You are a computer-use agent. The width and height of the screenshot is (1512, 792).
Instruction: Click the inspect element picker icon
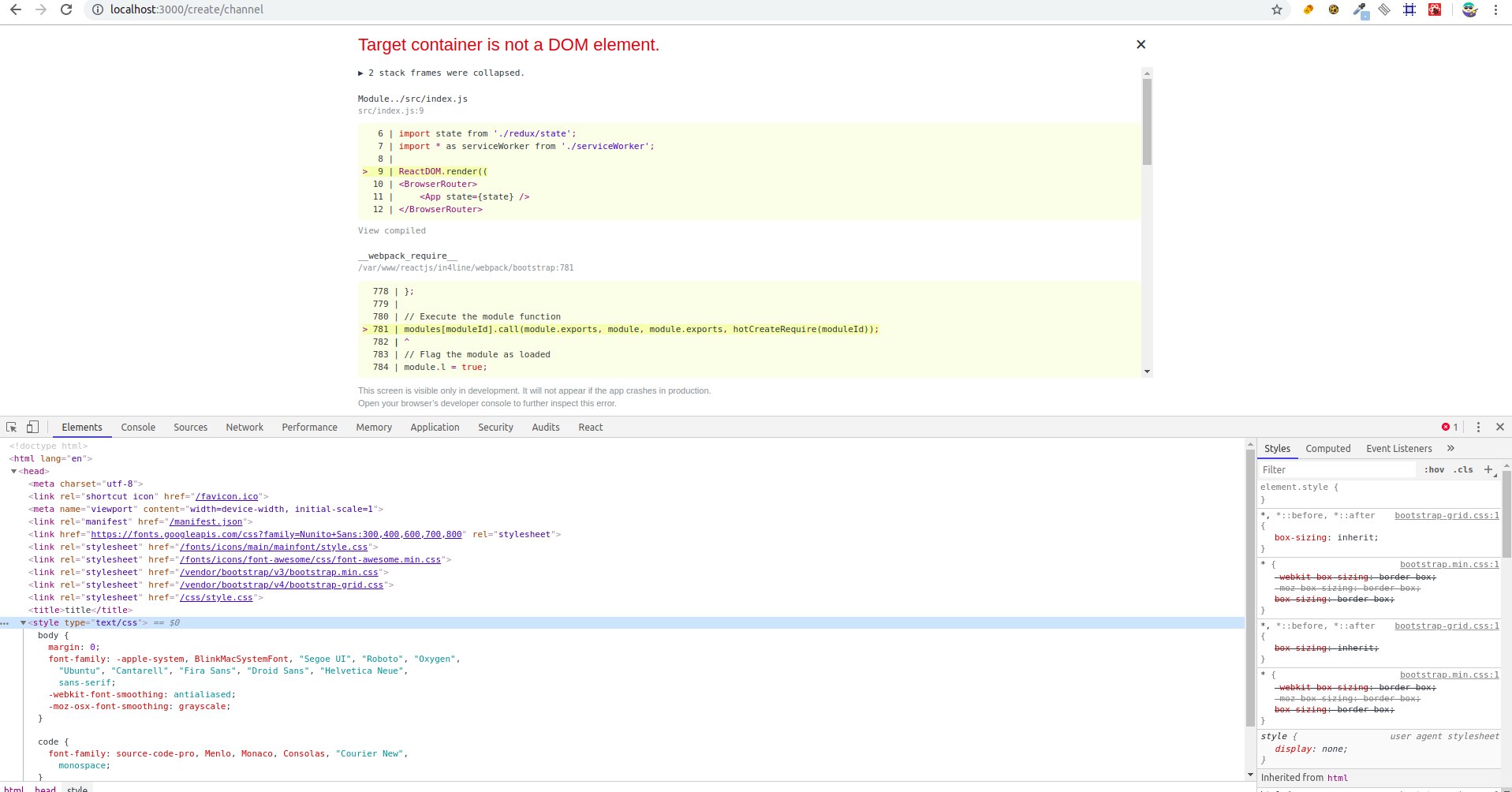(x=12, y=427)
